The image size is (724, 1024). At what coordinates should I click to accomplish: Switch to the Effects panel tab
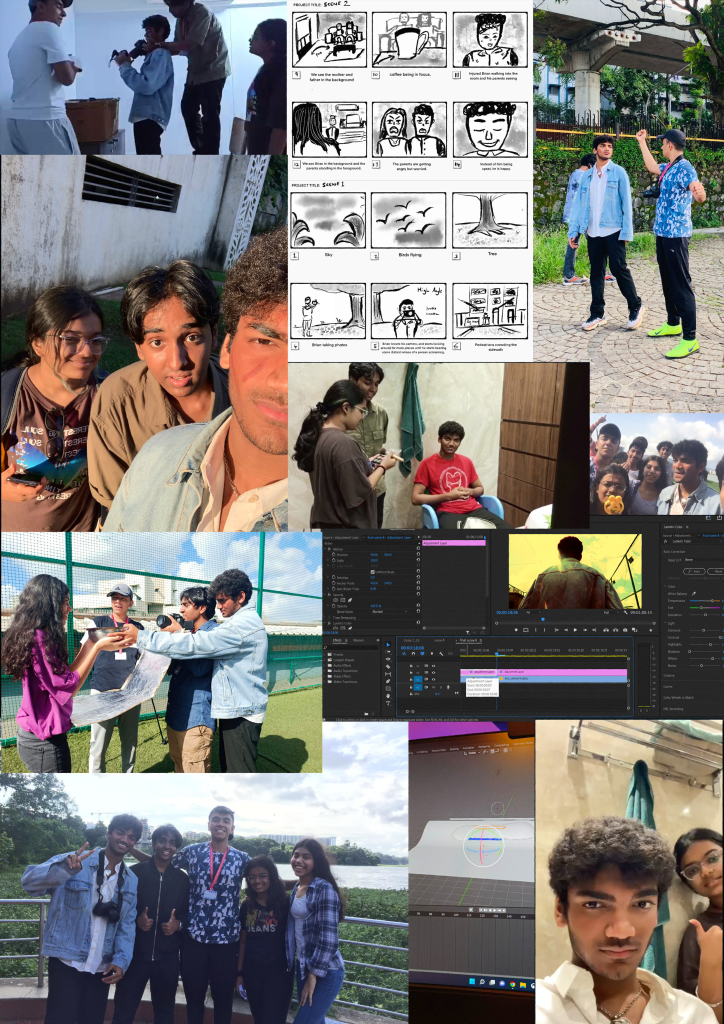pos(337,640)
